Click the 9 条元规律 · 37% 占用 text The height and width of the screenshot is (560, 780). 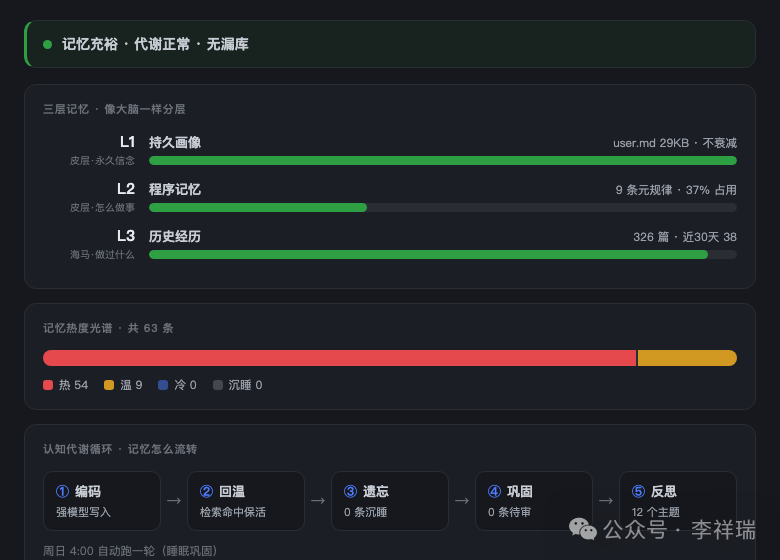click(676, 190)
